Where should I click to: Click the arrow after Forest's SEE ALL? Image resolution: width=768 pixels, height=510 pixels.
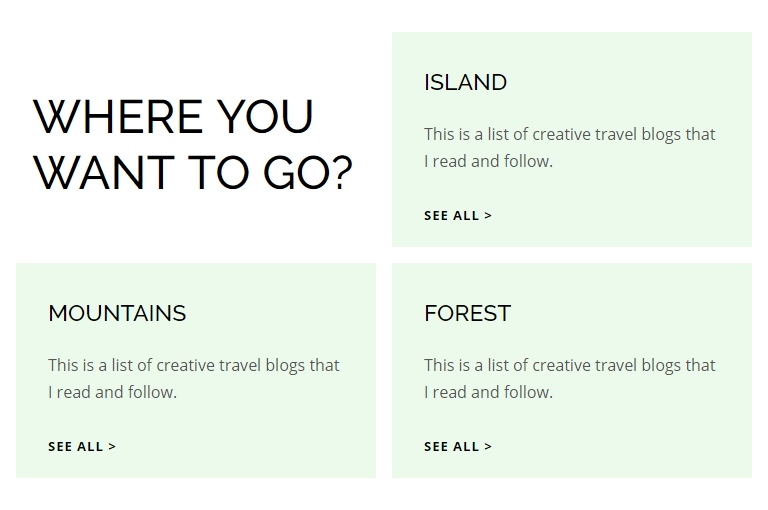[x=488, y=446]
